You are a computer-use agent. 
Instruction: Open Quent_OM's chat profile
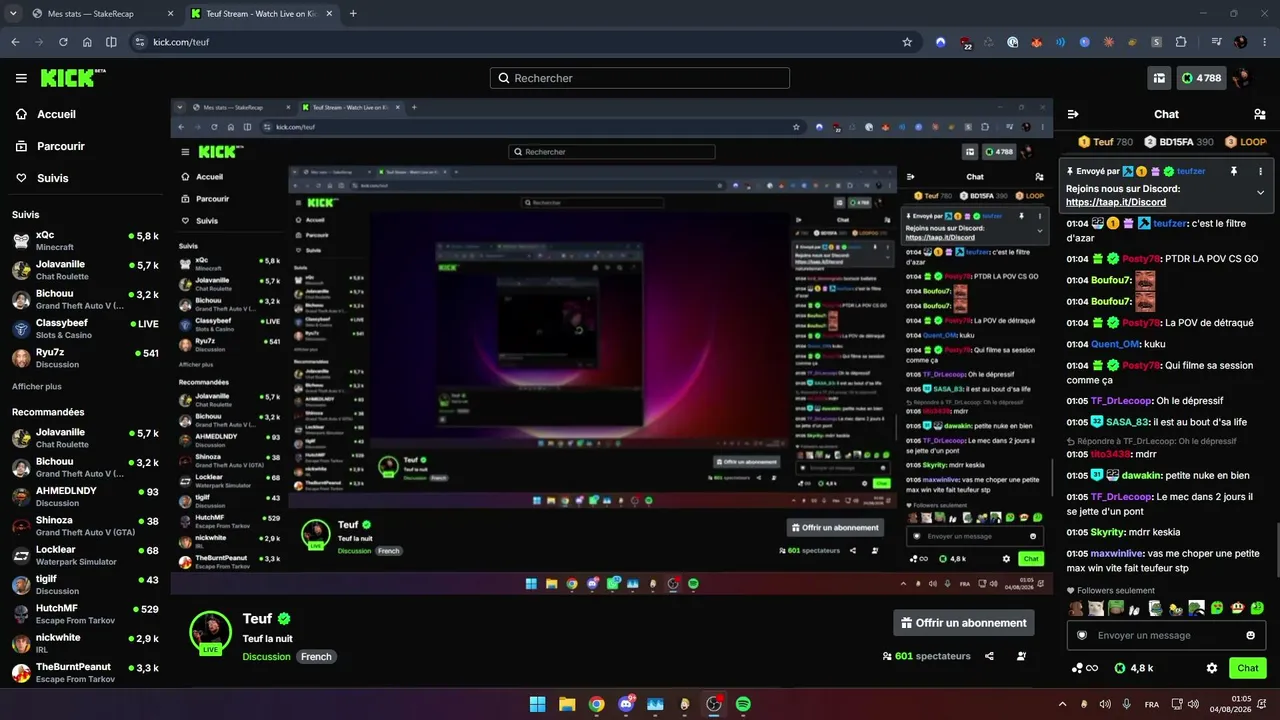tap(1115, 344)
